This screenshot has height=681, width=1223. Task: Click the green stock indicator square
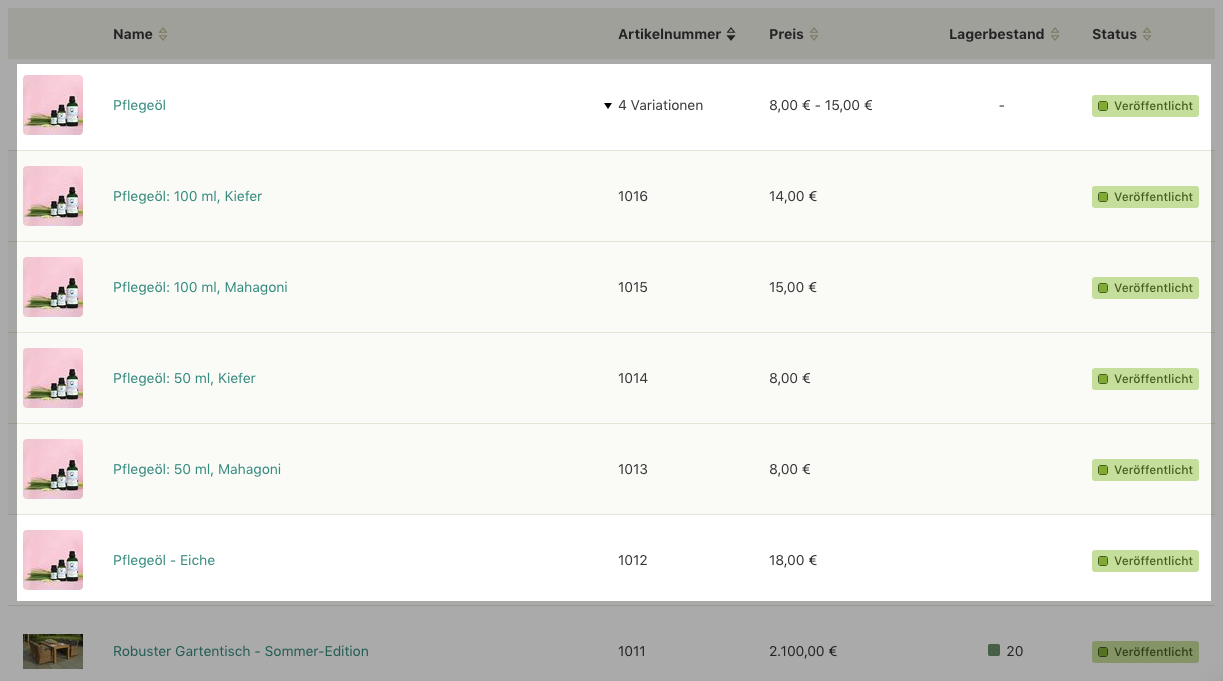click(x=994, y=650)
